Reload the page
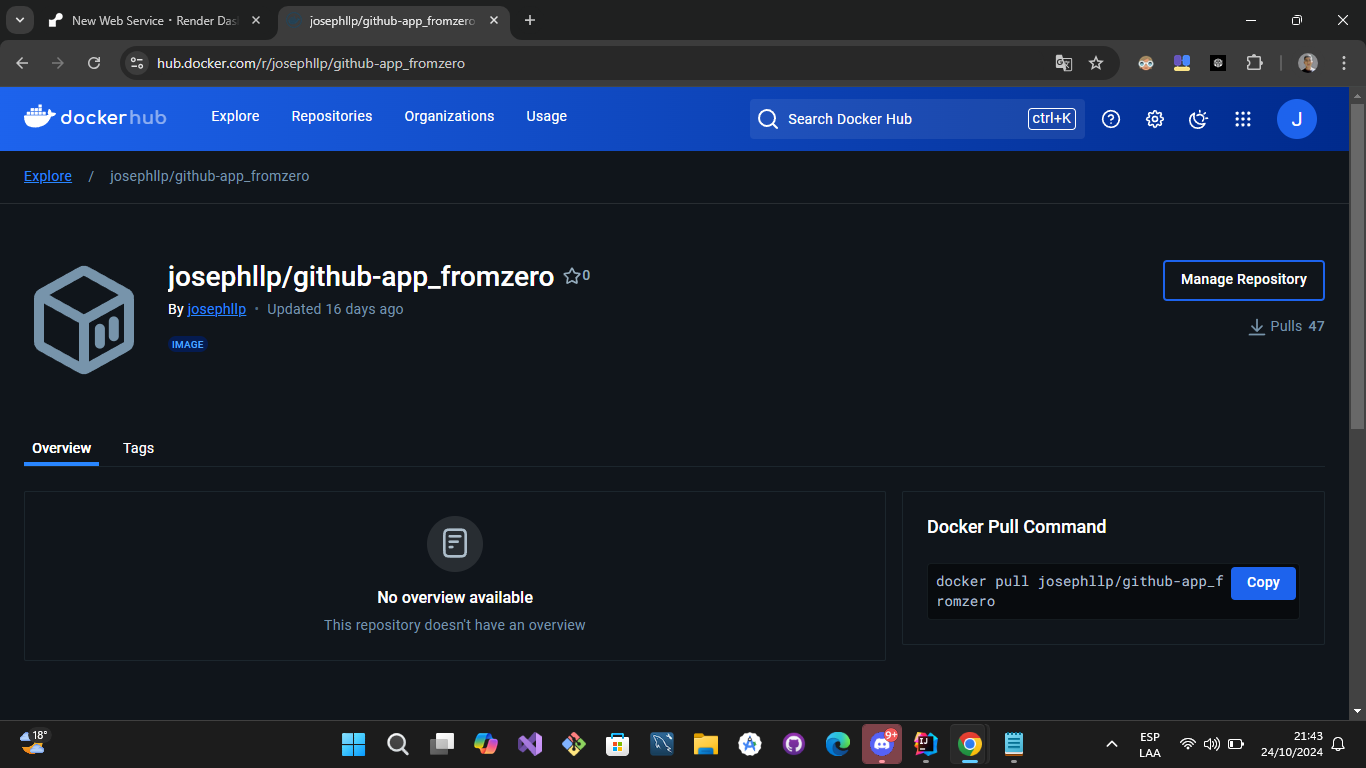Screen dimensions: 1366x768 point(94,63)
